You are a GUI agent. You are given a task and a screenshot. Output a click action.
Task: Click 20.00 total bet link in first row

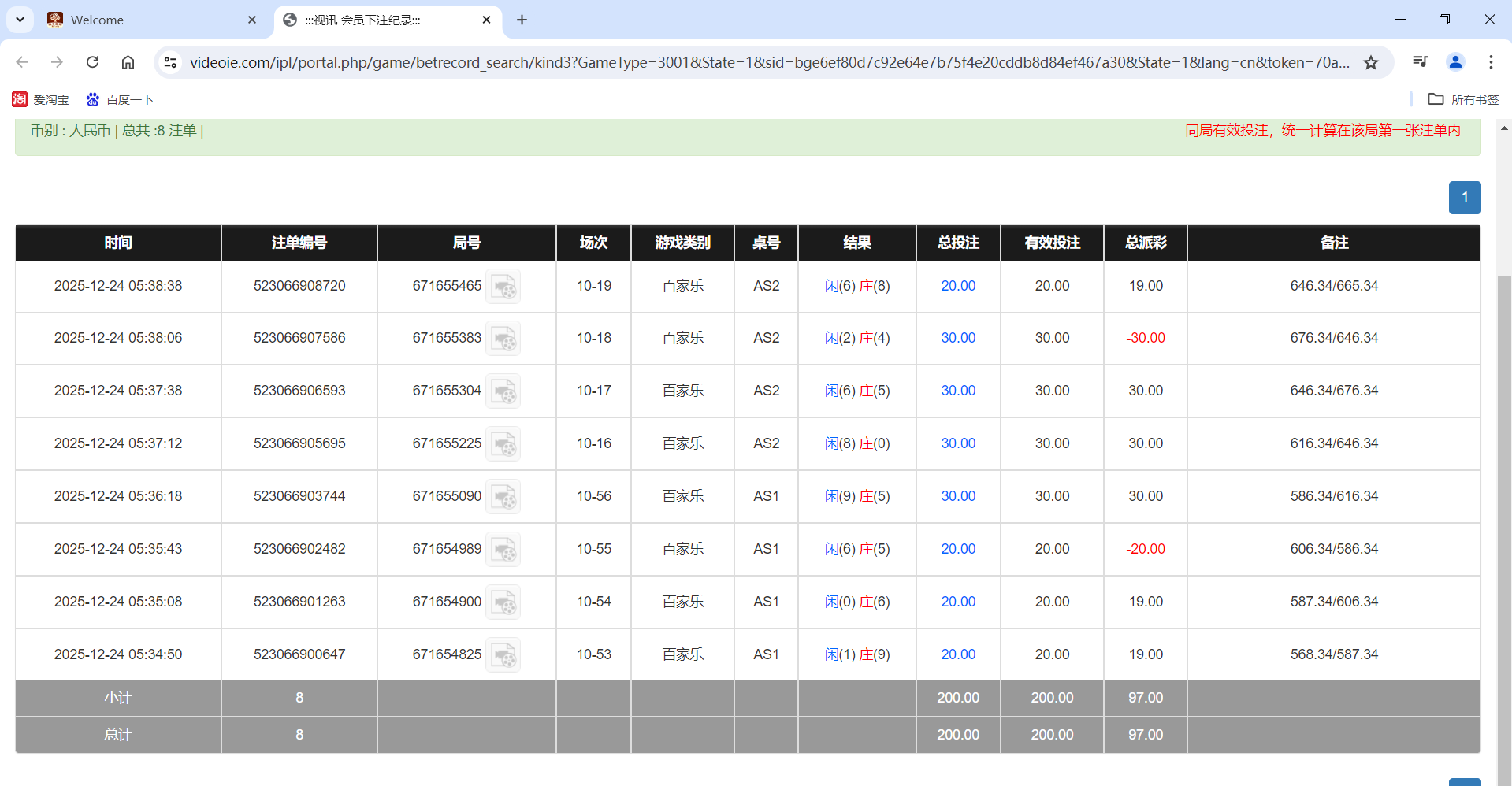tap(957, 286)
